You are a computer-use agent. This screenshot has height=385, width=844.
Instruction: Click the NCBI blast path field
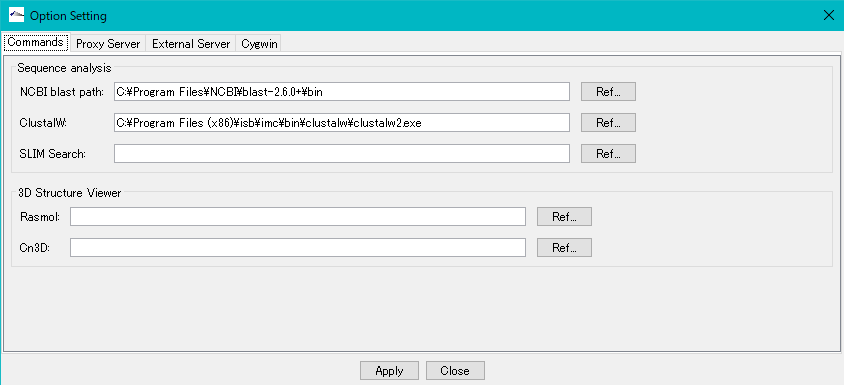coord(342,92)
